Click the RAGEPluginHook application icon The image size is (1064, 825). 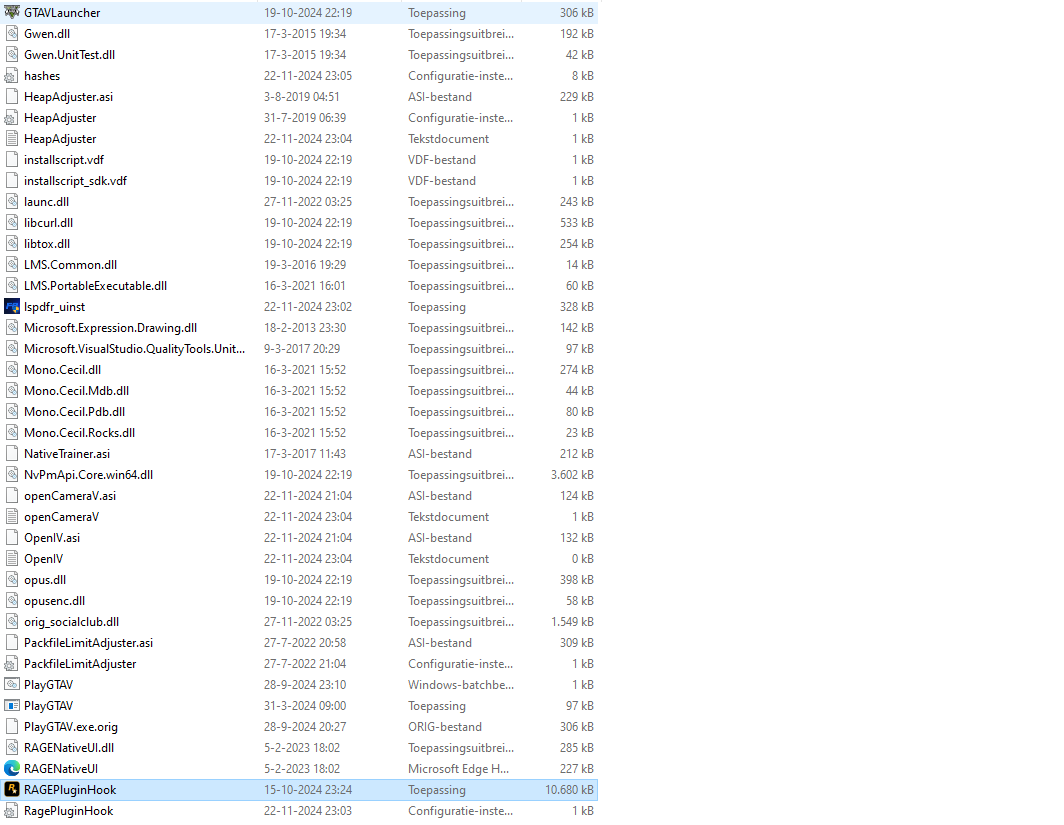[x=12, y=790]
